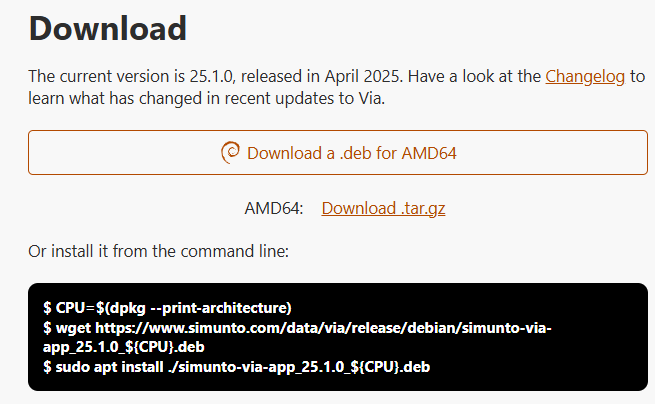Screen dimensions: 655x404
Task: Click the dollar prompt before sudo
Action: point(47,367)
